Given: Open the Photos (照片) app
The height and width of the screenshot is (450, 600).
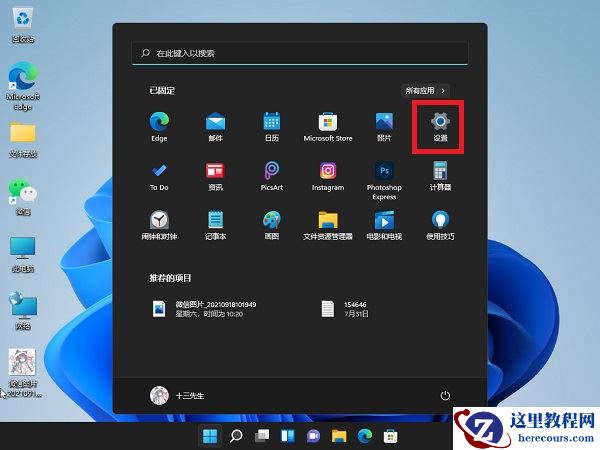Looking at the screenshot, I should coord(384,127).
